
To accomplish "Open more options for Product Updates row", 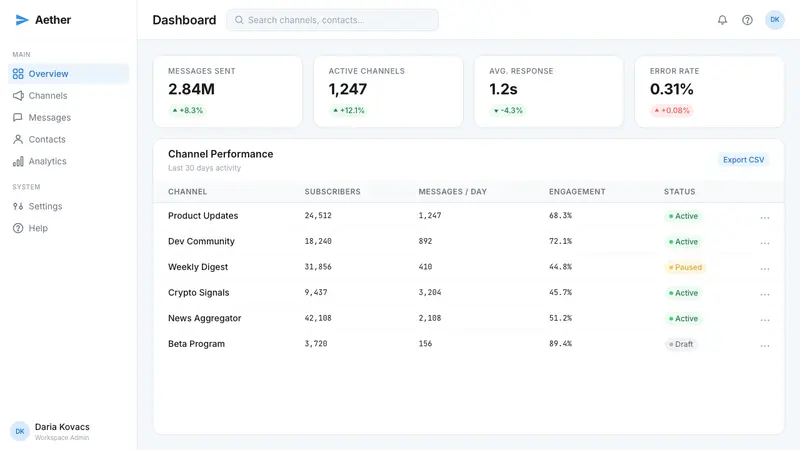I will tap(765, 217).
